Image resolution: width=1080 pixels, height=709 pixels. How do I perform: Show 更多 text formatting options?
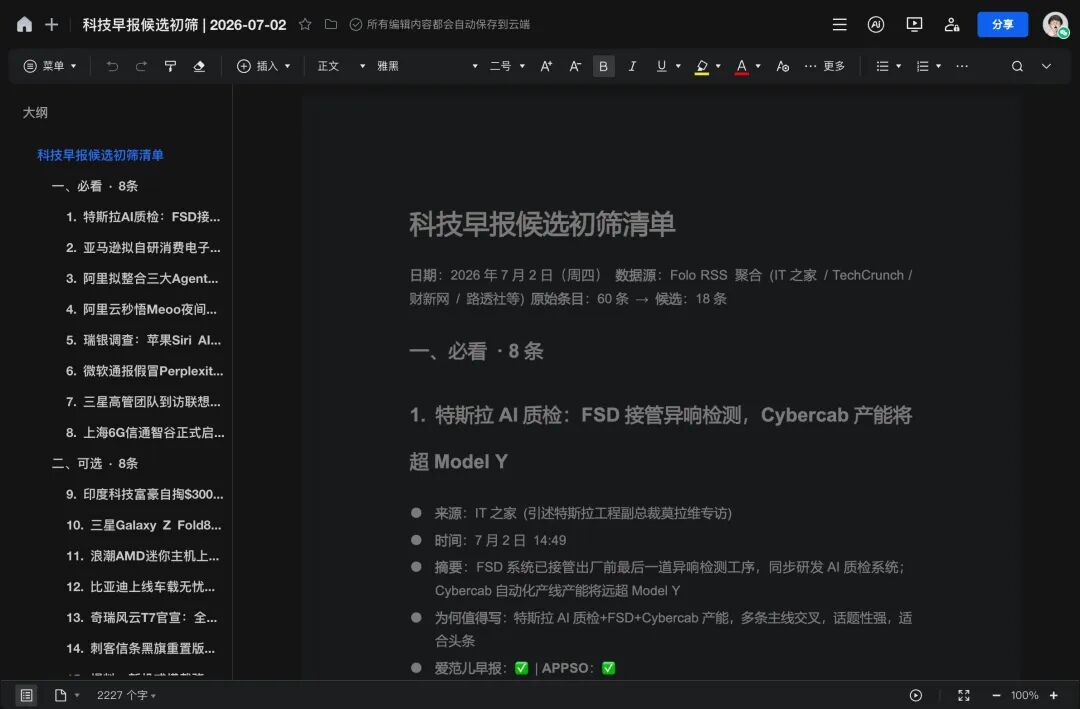pyautogui.click(x=824, y=66)
